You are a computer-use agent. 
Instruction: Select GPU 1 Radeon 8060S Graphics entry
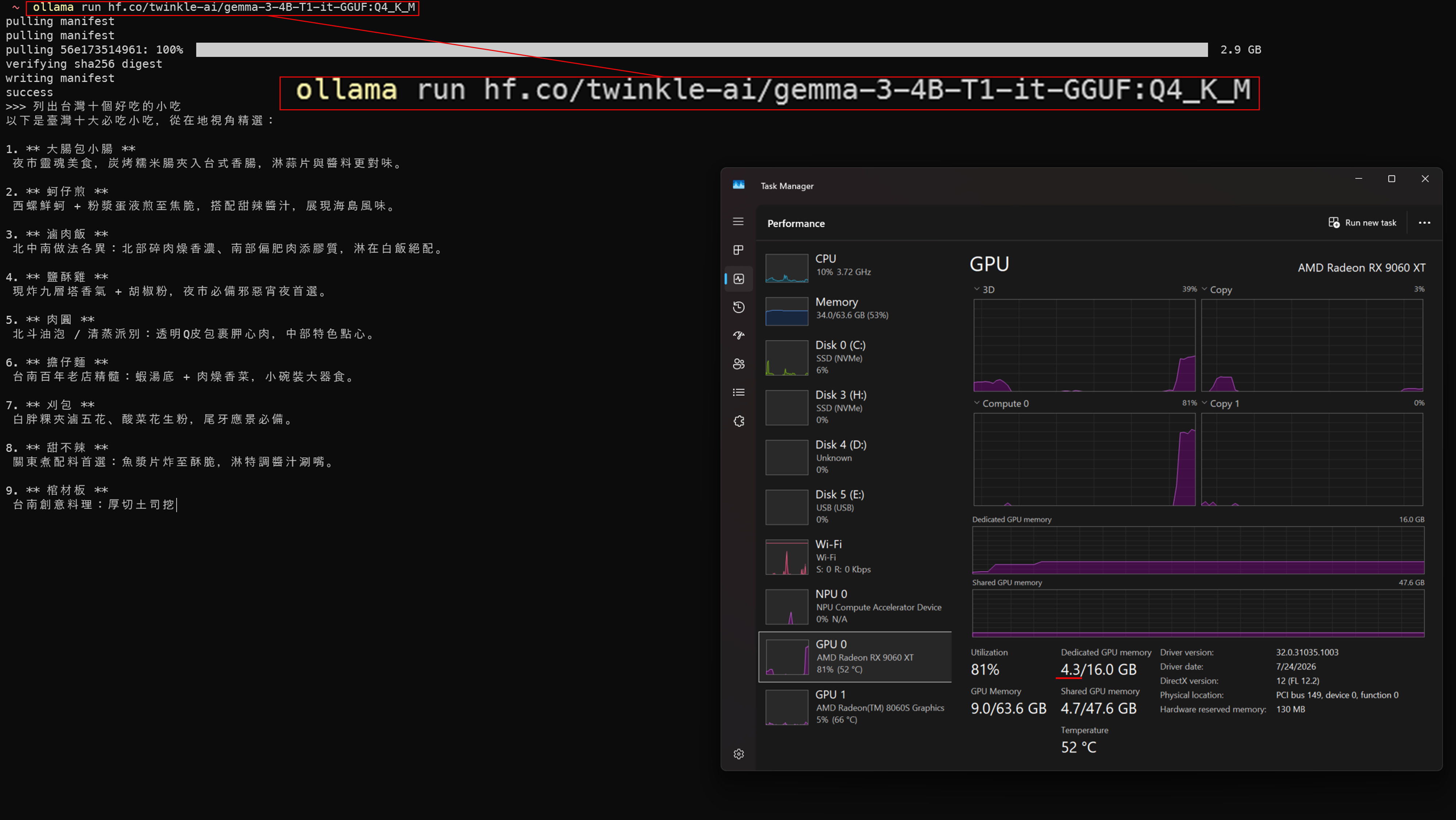(855, 707)
